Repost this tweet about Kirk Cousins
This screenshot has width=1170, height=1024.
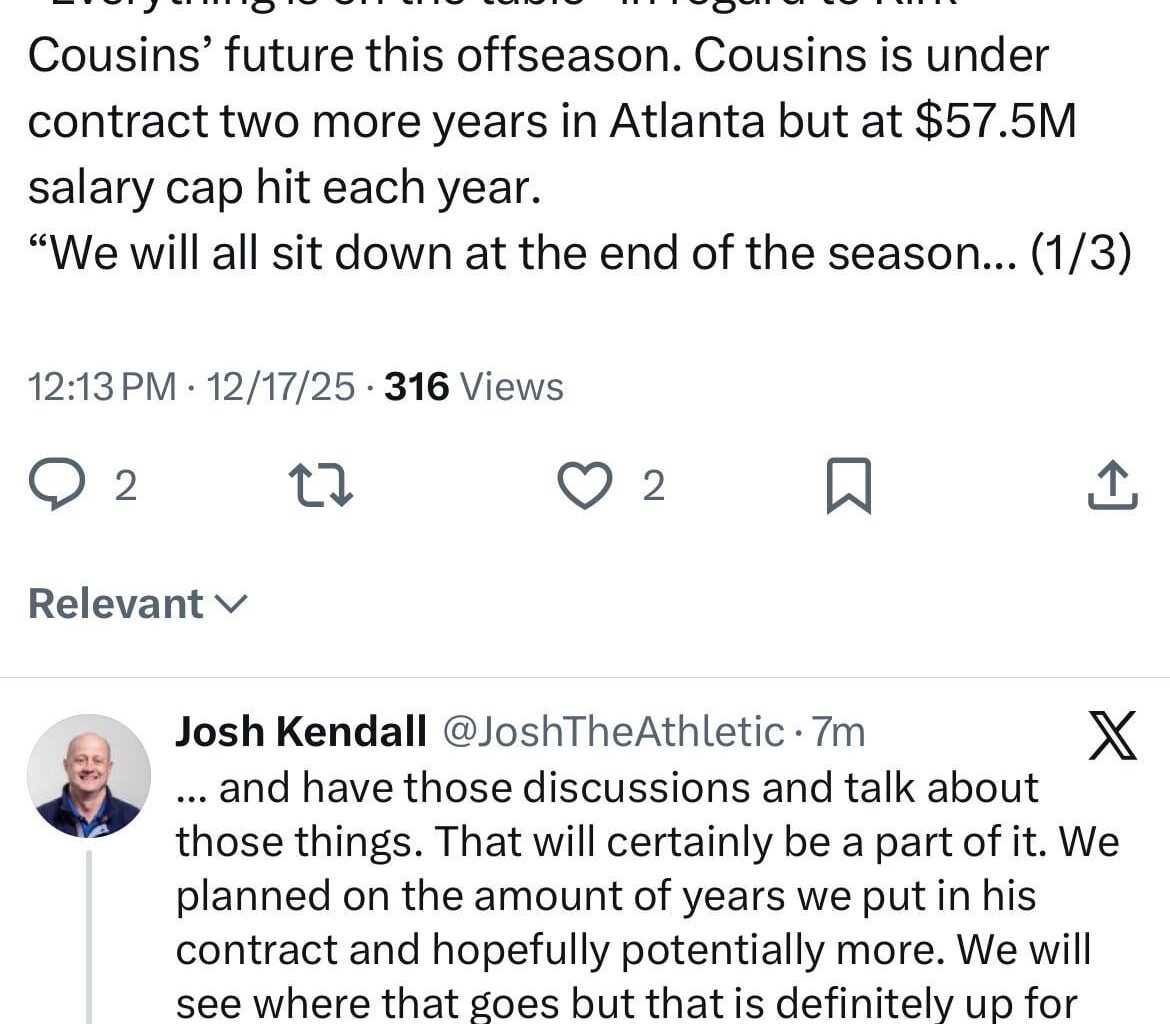click(321, 484)
